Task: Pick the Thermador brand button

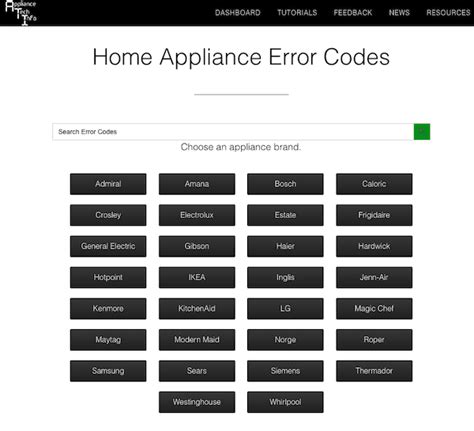Action: point(374,371)
